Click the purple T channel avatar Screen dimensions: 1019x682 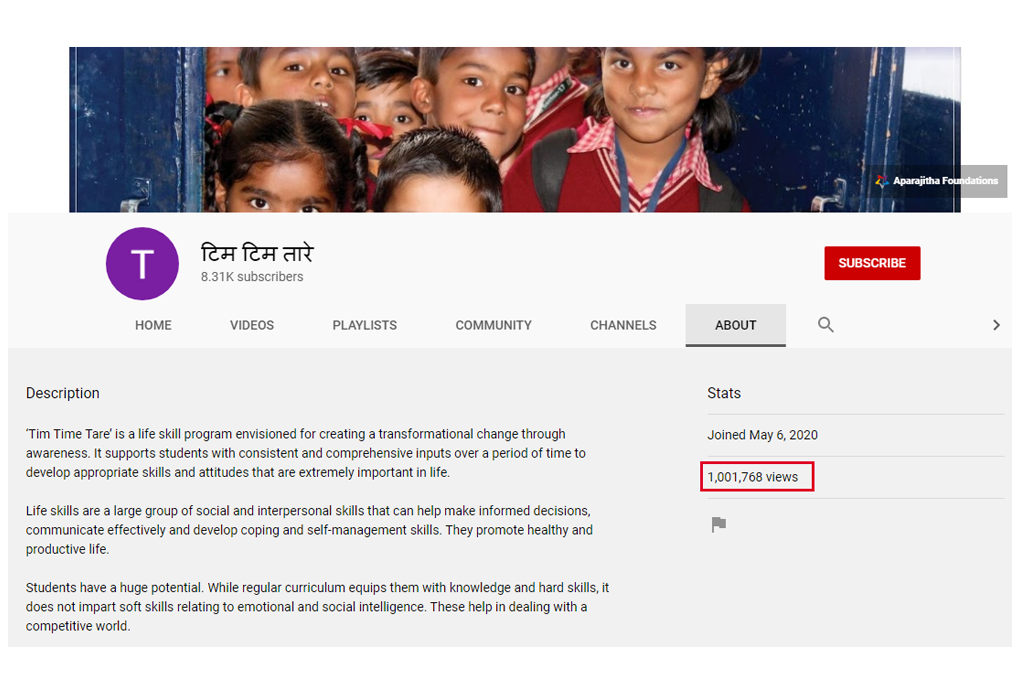[142, 263]
